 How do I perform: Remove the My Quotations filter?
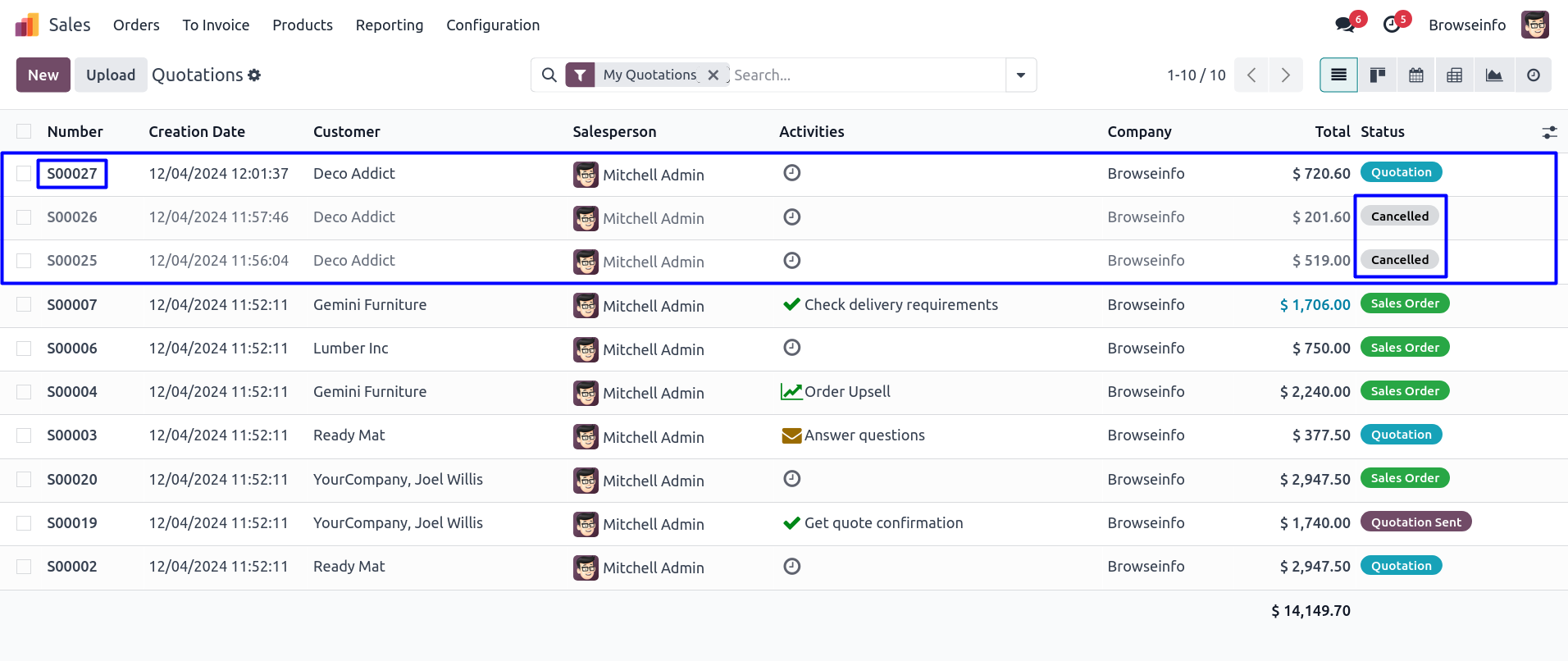[x=713, y=75]
